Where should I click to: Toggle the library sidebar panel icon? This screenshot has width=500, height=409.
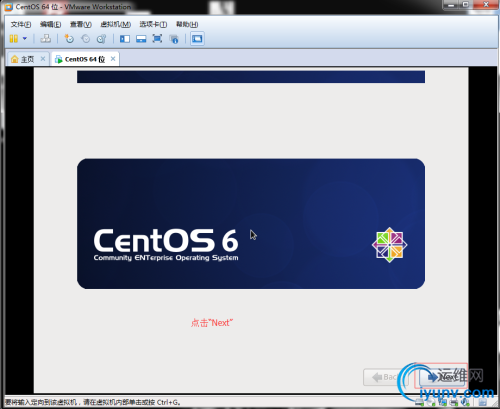[x=125, y=39]
